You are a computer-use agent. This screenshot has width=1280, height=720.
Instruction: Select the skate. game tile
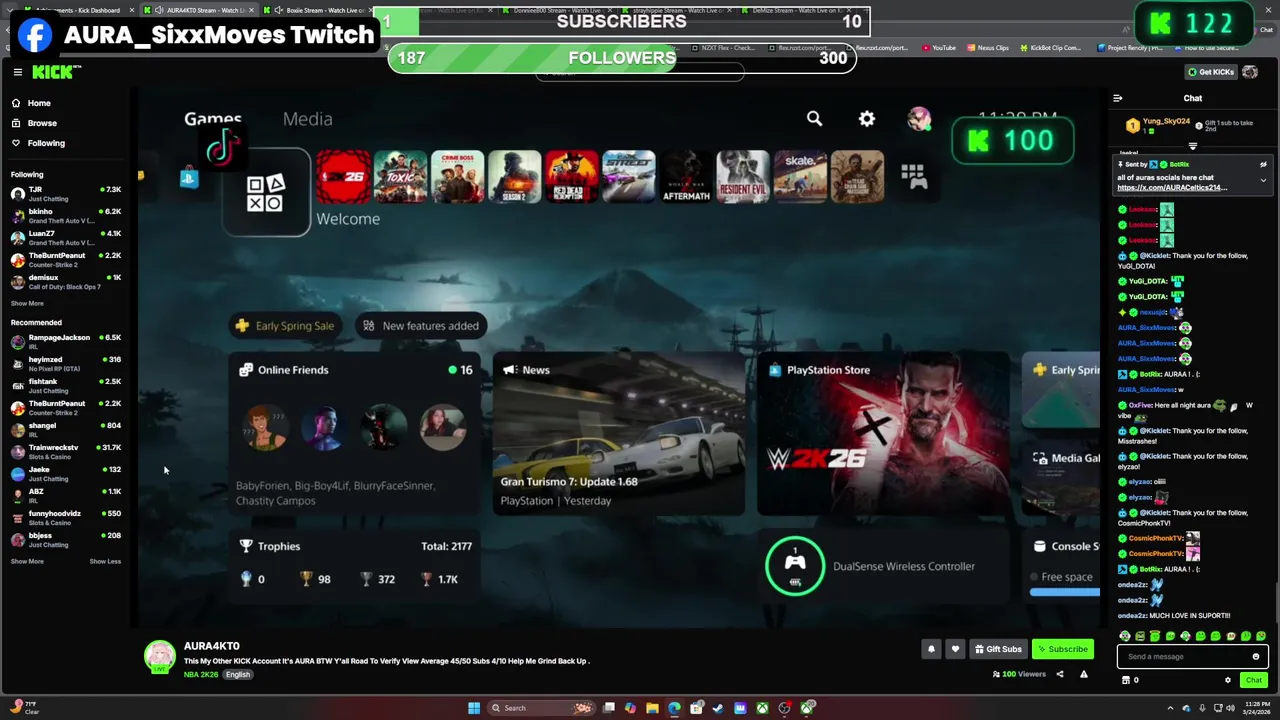800,177
